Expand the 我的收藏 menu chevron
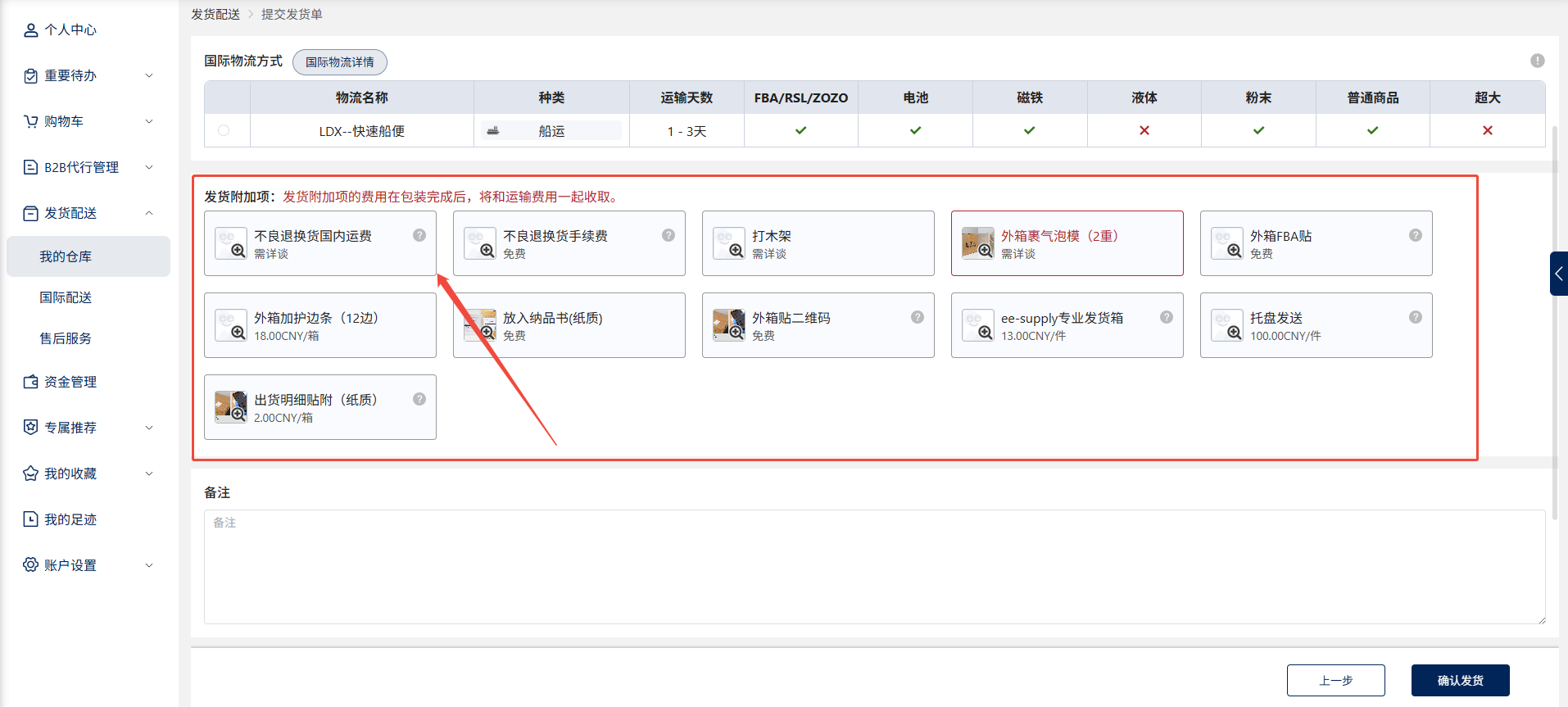Image resolution: width=1568 pixels, height=707 pixels. click(149, 474)
